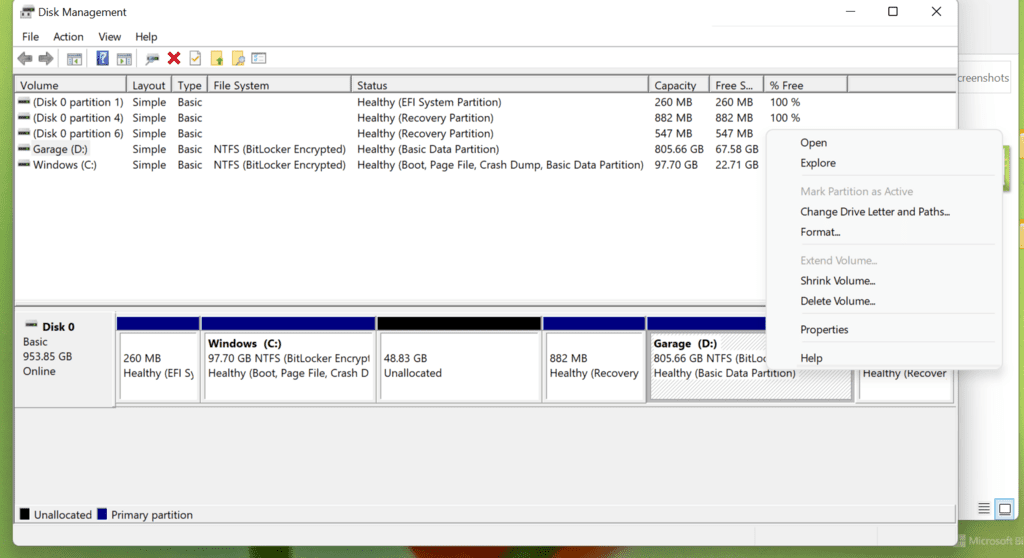This screenshot has height=558, width=1024.
Task: Open the Action menu
Action: pyautogui.click(x=68, y=37)
